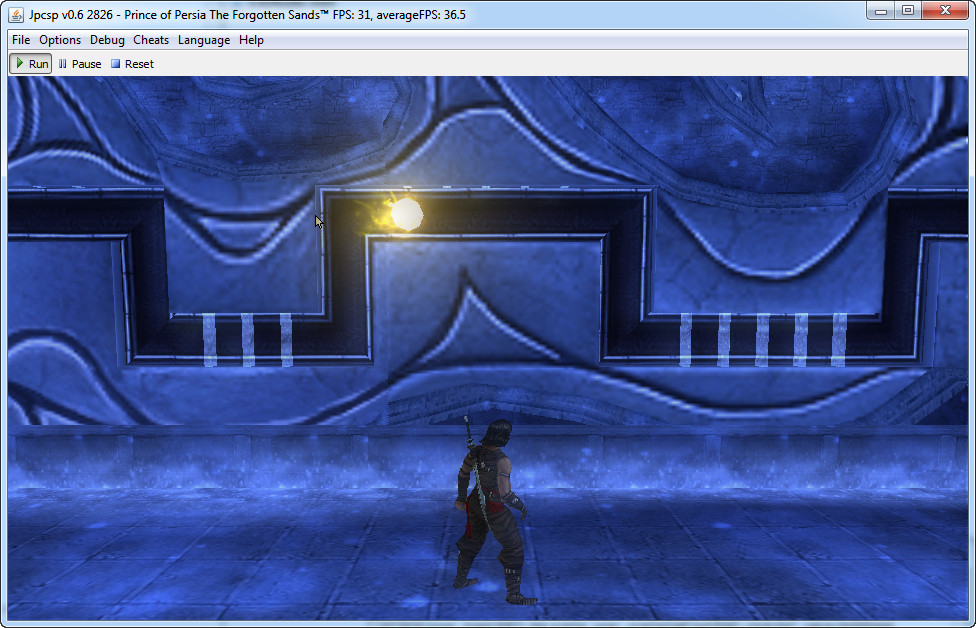Expand the Cheats menu
Viewport: 976px width, 628px height.
pyautogui.click(x=151, y=40)
